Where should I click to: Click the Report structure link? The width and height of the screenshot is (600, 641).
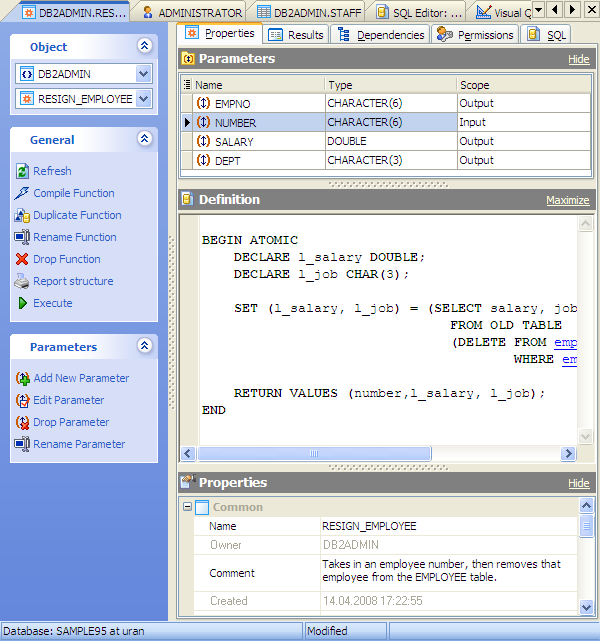(73, 281)
